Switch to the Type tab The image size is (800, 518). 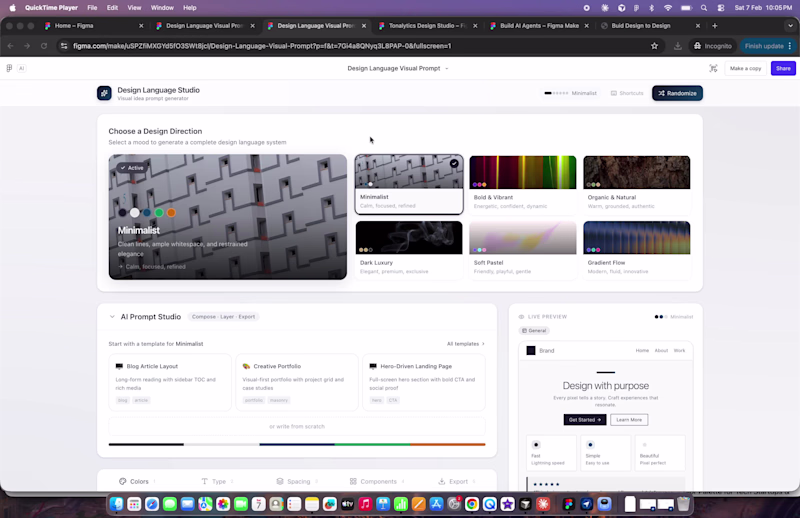[x=217, y=481]
